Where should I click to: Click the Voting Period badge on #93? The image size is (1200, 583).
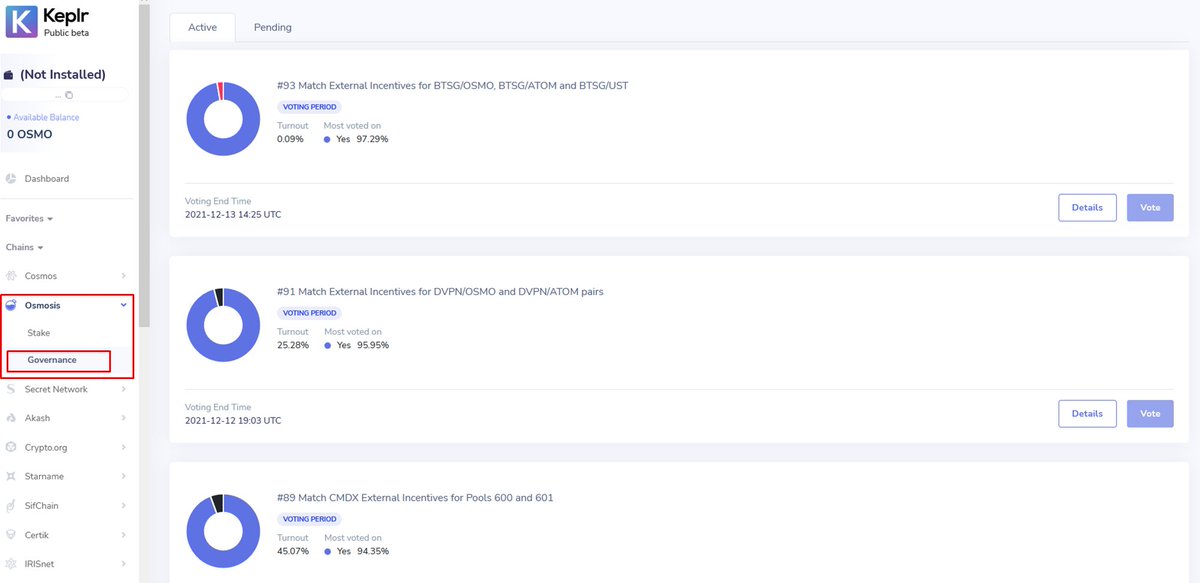(x=309, y=107)
